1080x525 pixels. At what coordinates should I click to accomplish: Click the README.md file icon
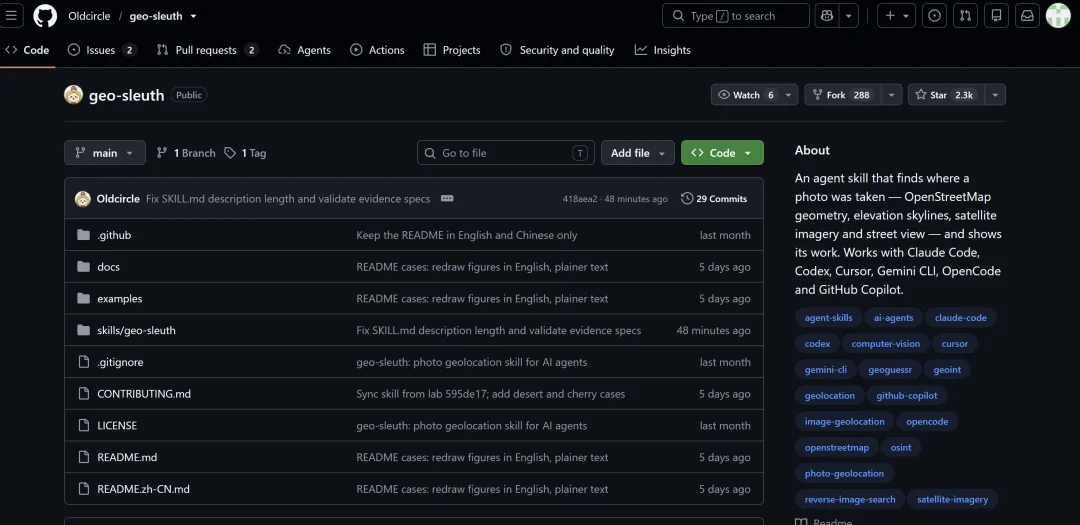coord(84,457)
